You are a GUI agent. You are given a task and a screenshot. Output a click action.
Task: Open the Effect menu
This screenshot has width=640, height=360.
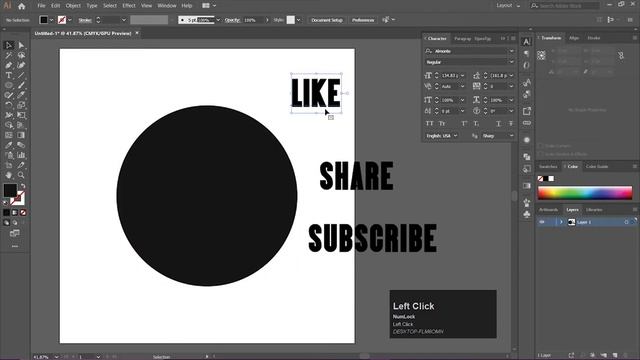point(129,6)
